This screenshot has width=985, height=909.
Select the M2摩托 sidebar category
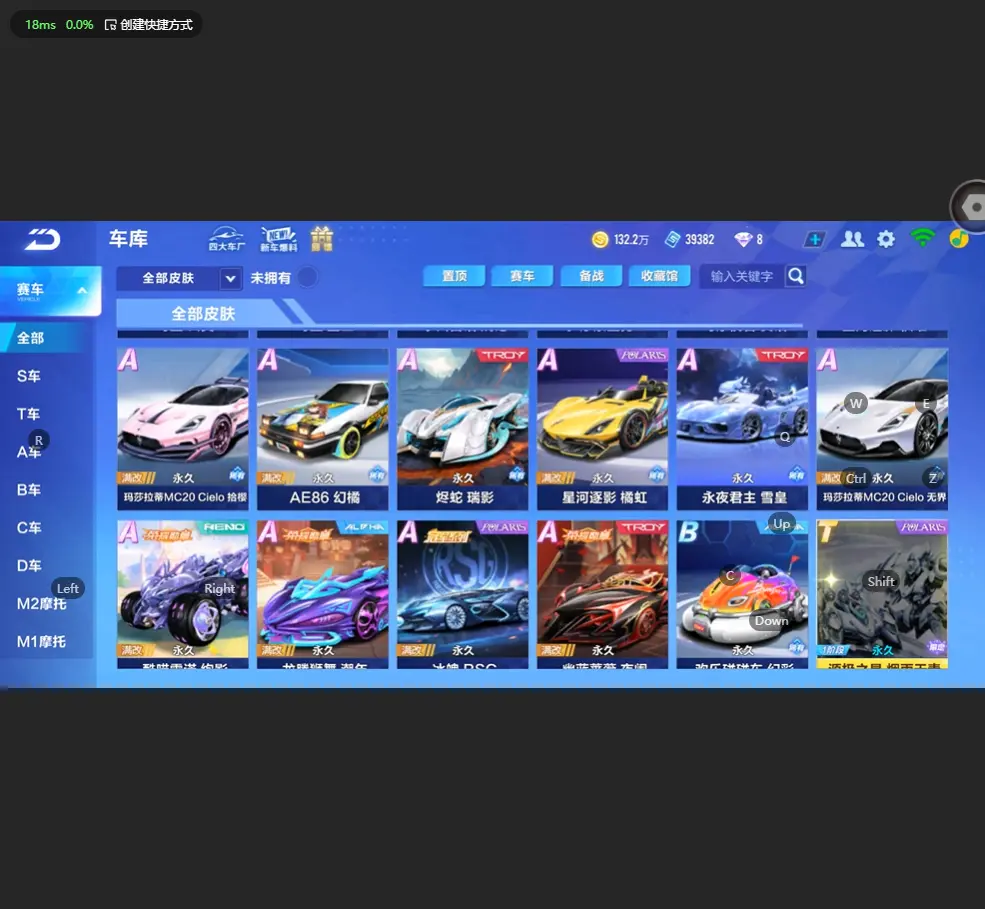point(41,604)
